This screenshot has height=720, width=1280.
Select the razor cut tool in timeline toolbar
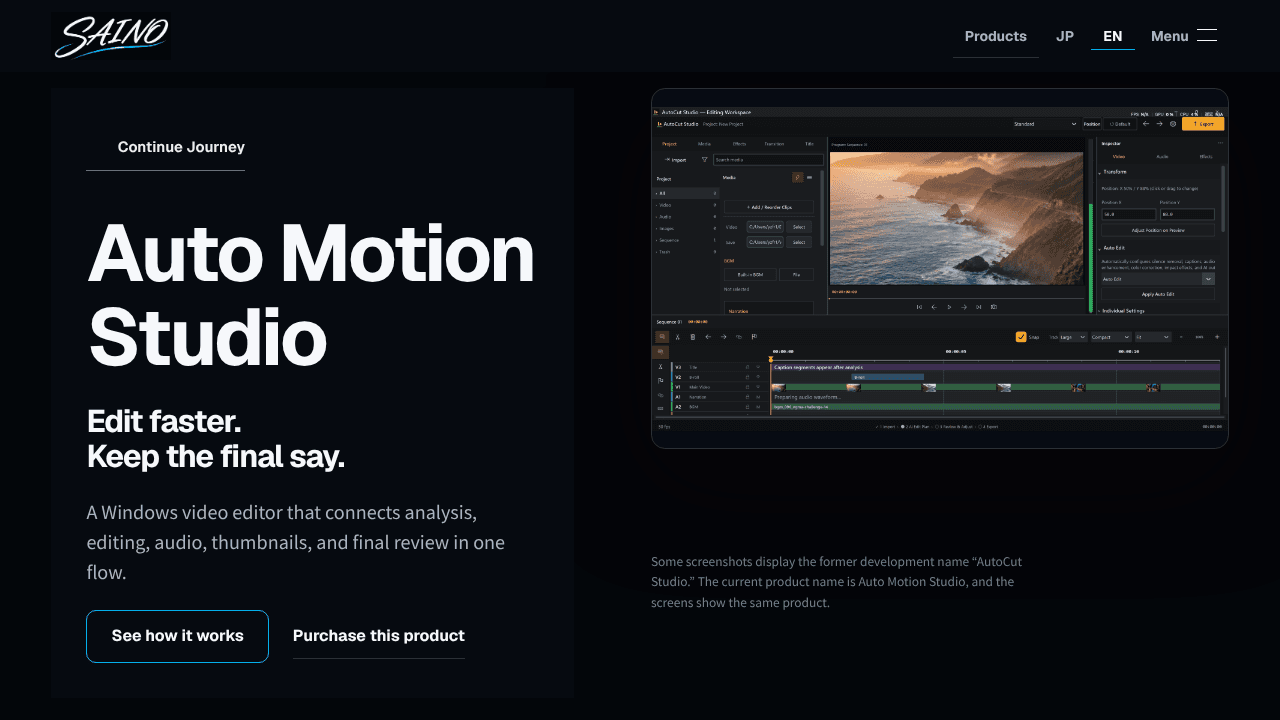tap(677, 337)
